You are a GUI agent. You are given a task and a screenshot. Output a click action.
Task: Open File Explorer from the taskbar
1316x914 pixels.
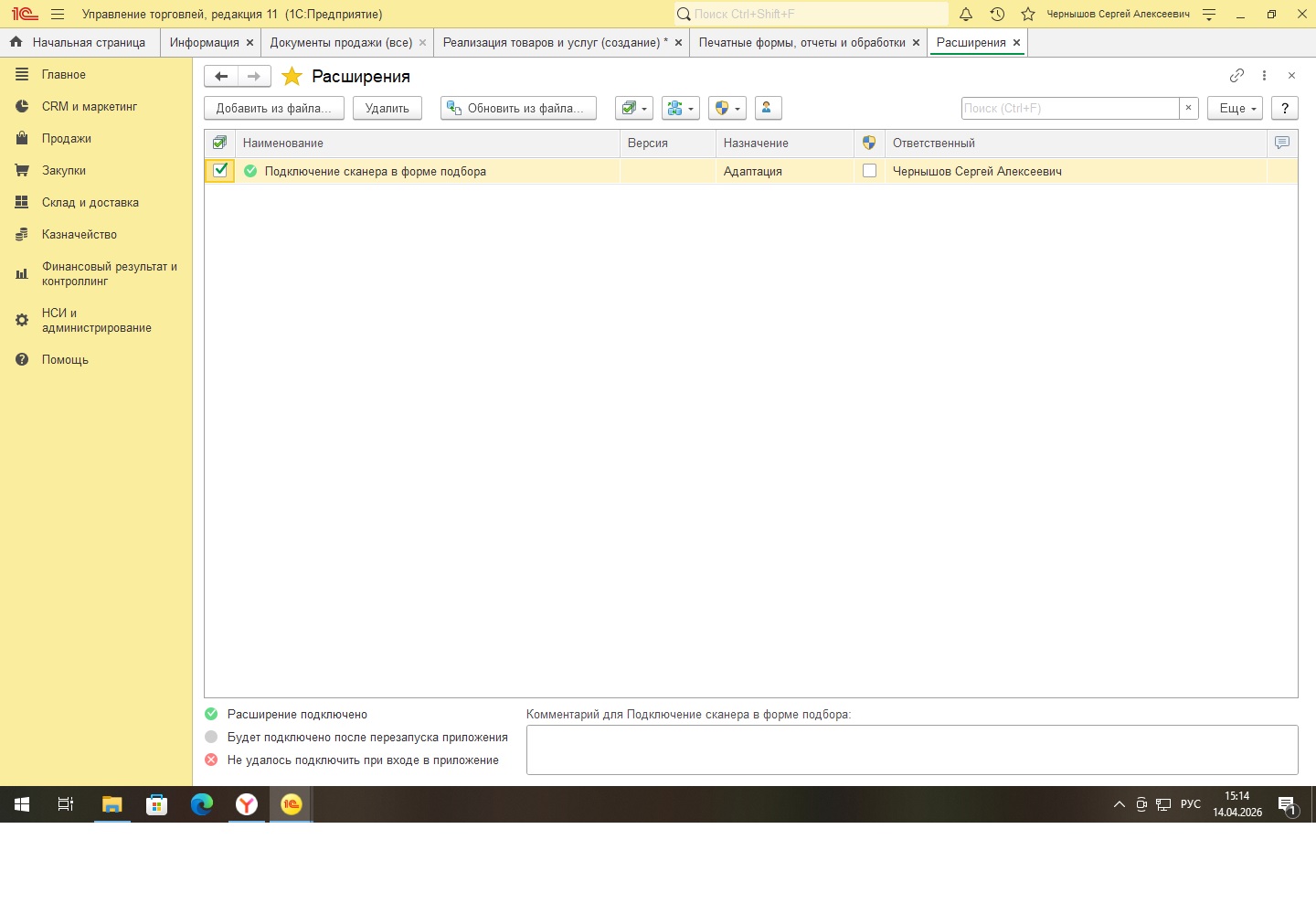pyautogui.click(x=111, y=804)
